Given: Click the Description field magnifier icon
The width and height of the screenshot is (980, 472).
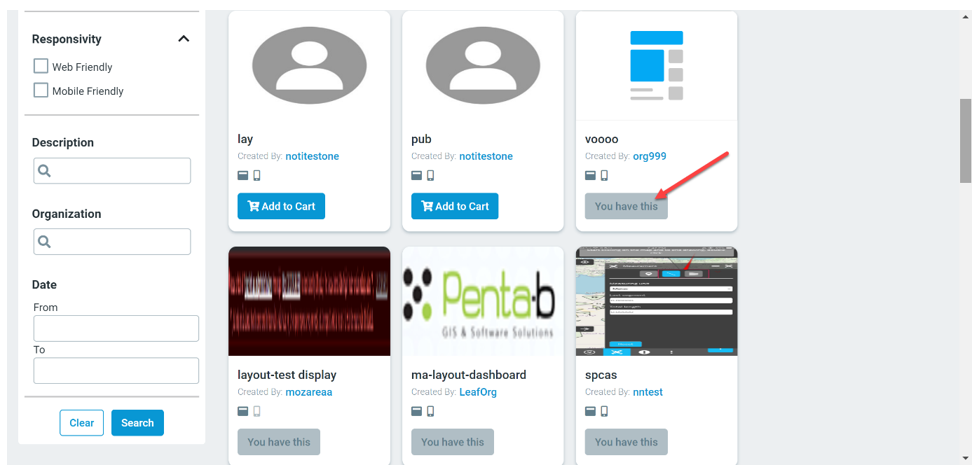Looking at the screenshot, I should click(x=44, y=171).
